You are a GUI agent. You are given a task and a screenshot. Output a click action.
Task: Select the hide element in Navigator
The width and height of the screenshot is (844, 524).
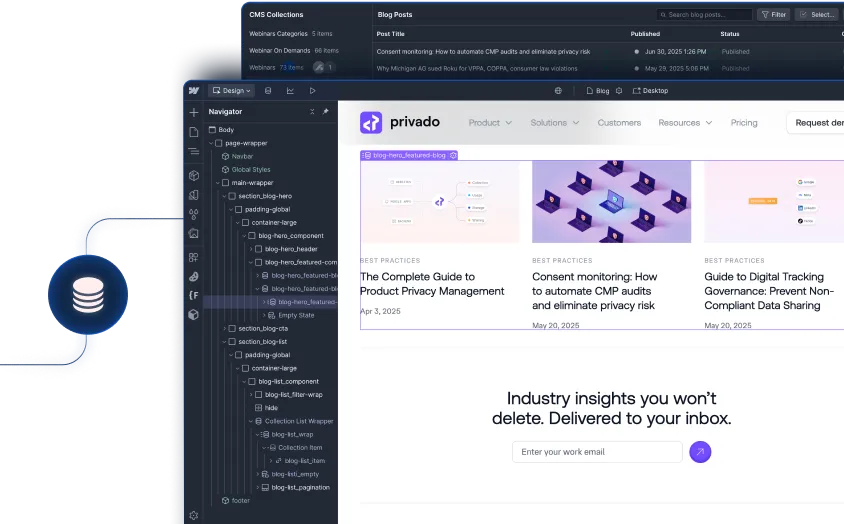[x=266, y=408]
